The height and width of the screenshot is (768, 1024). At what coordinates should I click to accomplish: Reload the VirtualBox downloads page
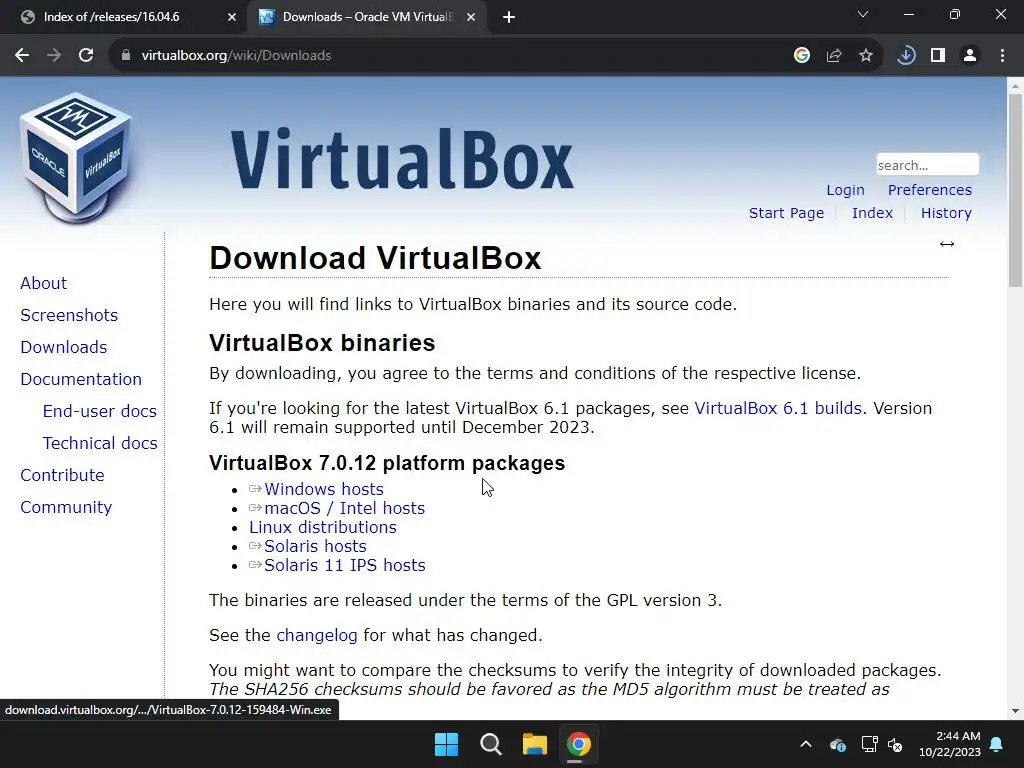(86, 56)
